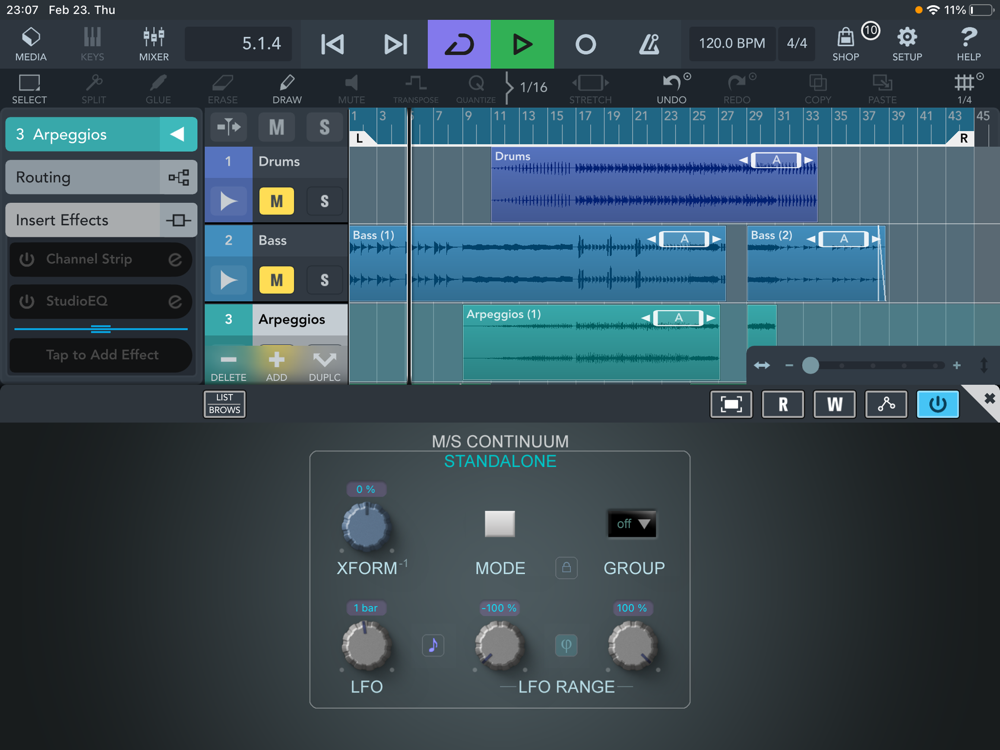Toggle StudioEQ power
This screenshot has width=1000, height=750.
click(27, 301)
